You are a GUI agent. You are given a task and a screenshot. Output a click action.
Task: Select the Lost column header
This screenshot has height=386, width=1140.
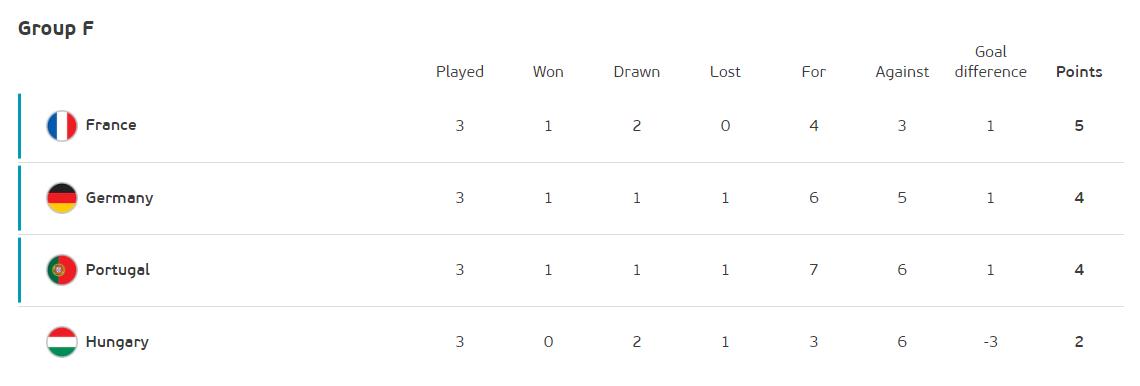point(725,72)
